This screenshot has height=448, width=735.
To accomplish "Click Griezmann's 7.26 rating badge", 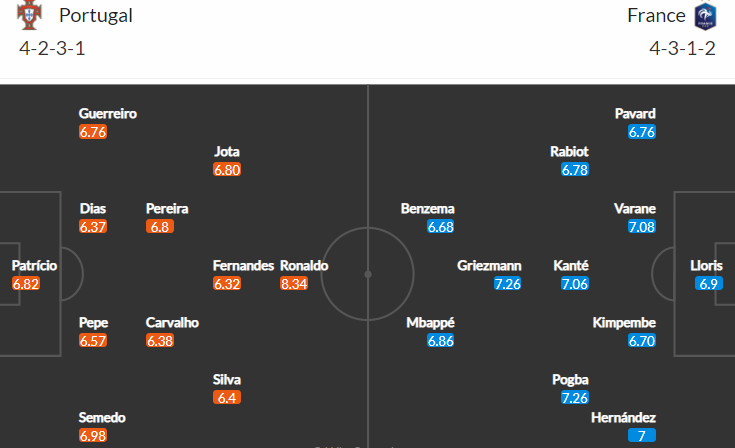I will 508,284.
